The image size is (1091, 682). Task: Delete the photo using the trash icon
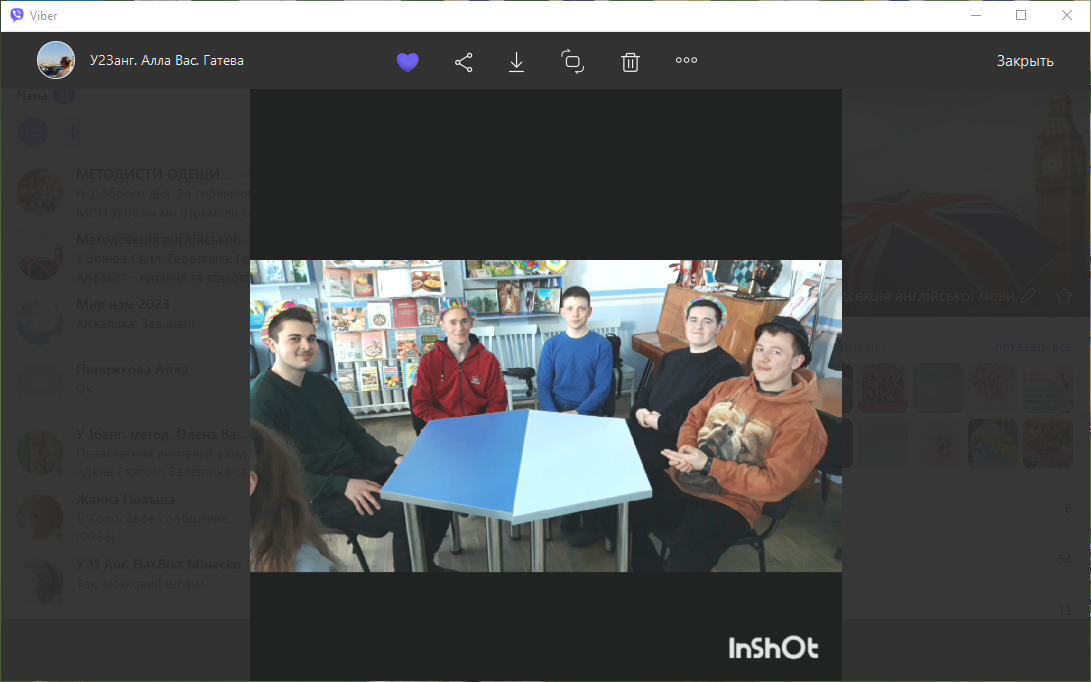point(630,62)
